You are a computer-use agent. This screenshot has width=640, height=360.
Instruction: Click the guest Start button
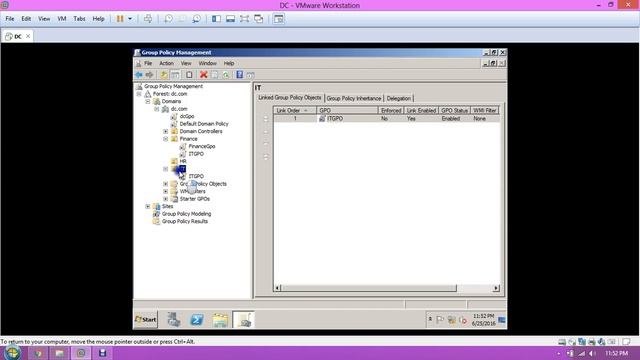click(146, 320)
